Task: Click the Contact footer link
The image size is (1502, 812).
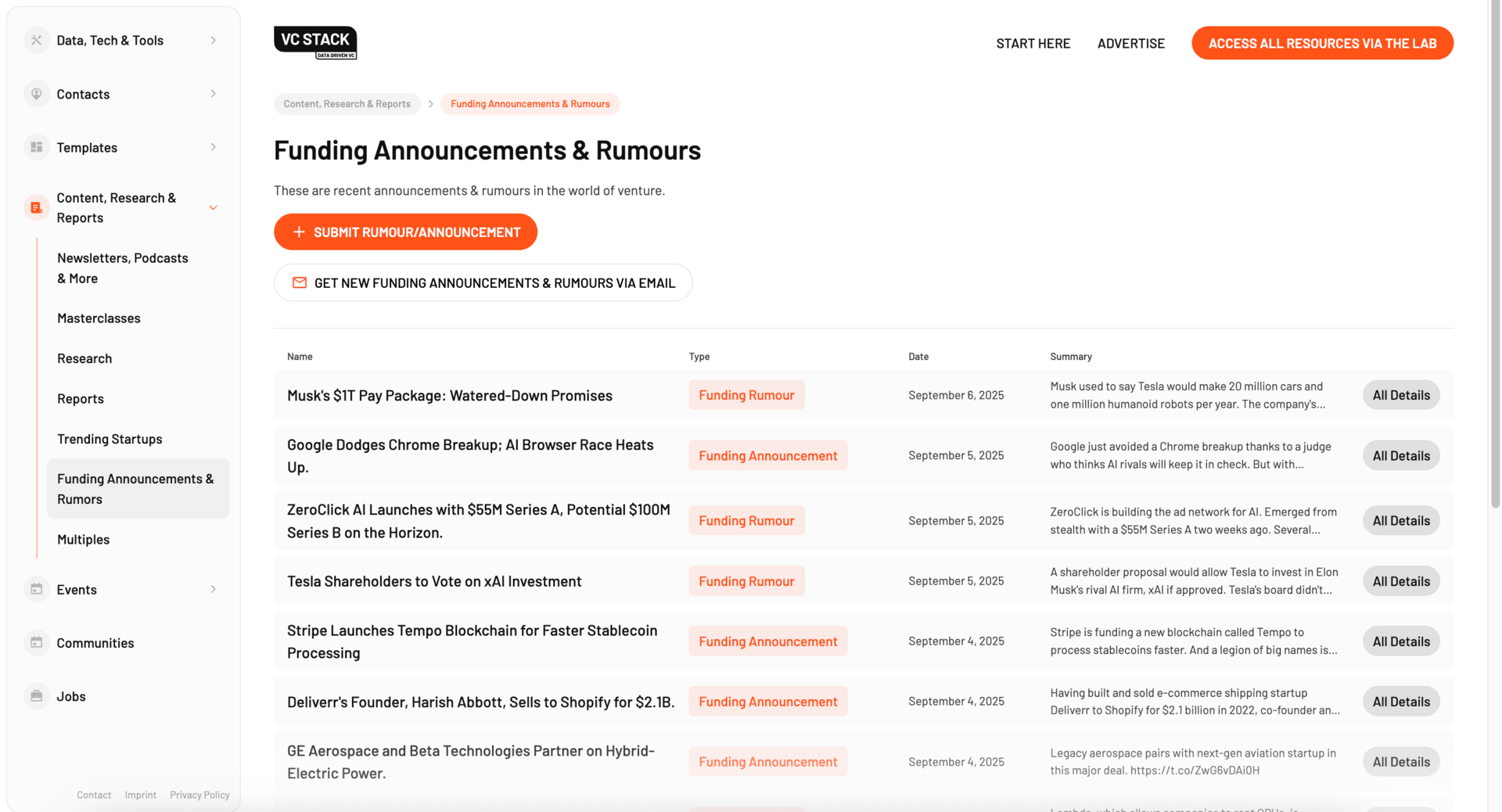Action: tap(94, 795)
